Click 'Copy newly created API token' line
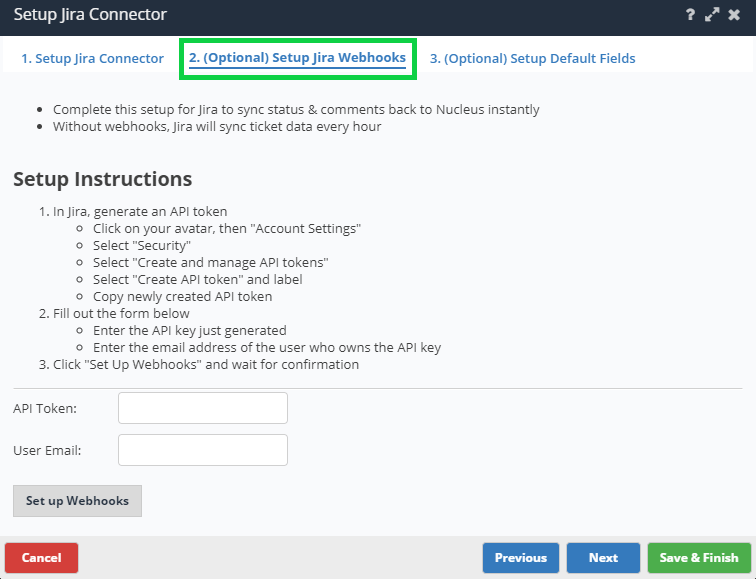The image size is (756, 579). pyautogui.click(x=183, y=296)
